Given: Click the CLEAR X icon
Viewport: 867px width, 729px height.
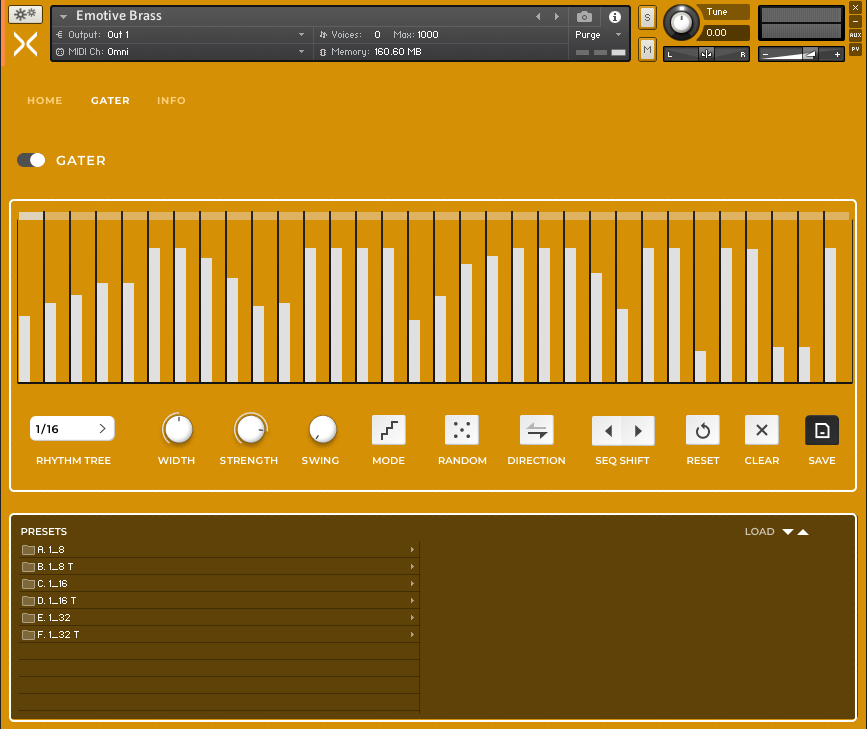Looking at the screenshot, I should [x=762, y=430].
